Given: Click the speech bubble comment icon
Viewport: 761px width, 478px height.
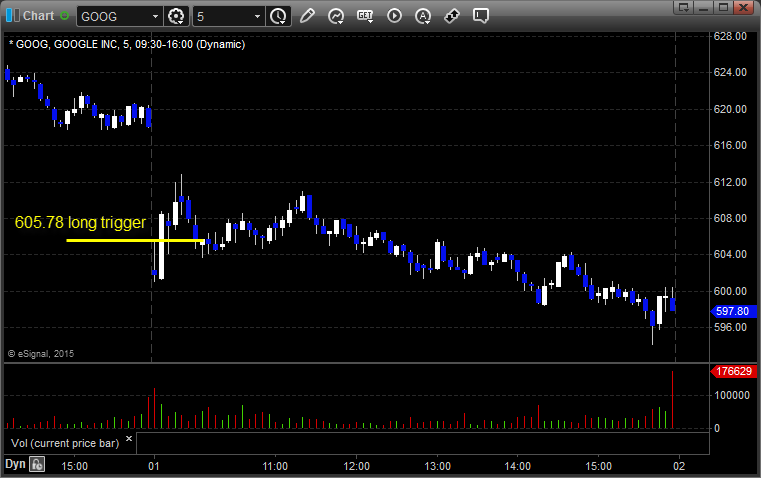Looking at the screenshot, I should pyautogui.click(x=480, y=16).
